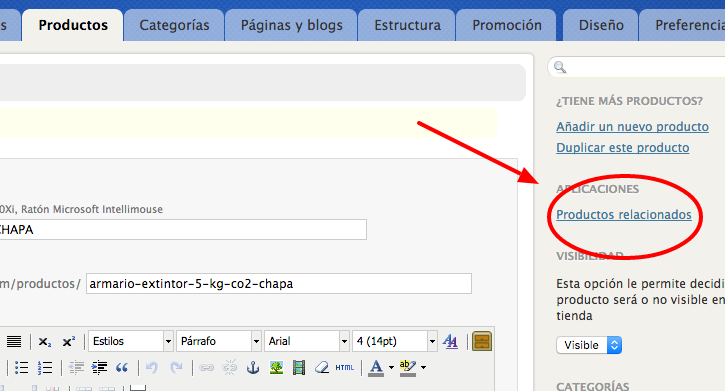The width and height of the screenshot is (725, 391).
Task: Apply superscript formatting
Action: [x=69, y=342]
